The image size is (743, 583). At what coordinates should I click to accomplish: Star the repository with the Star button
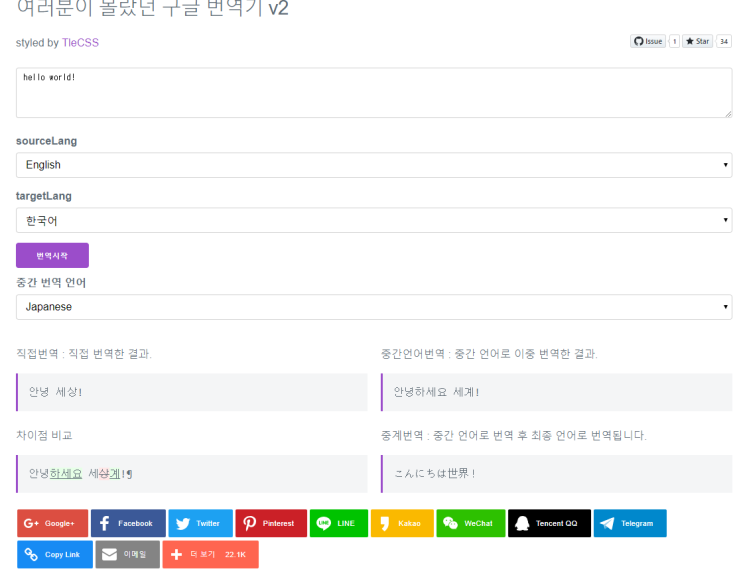point(698,41)
